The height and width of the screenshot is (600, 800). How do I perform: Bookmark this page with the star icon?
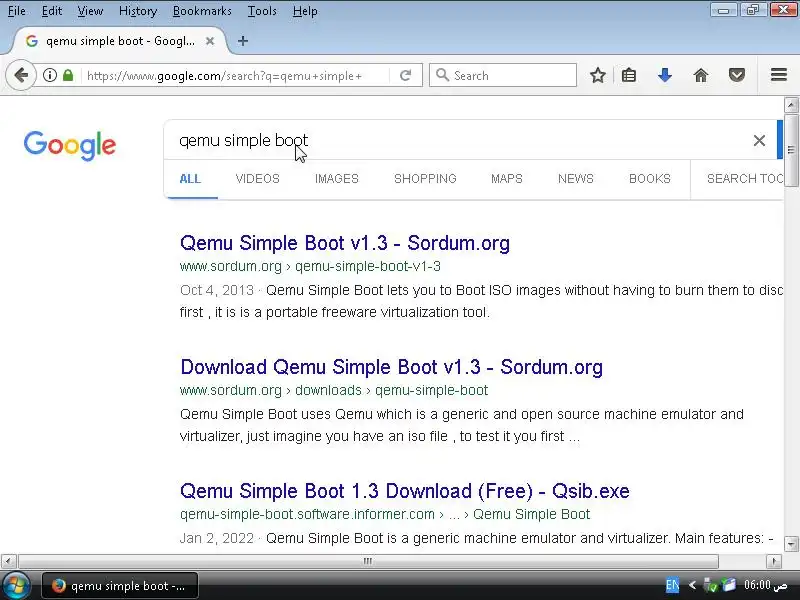[x=597, y=76]
